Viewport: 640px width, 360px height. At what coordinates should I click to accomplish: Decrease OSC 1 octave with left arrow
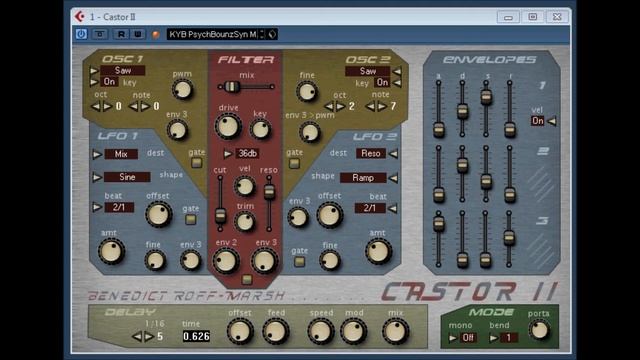click(96, 107)
